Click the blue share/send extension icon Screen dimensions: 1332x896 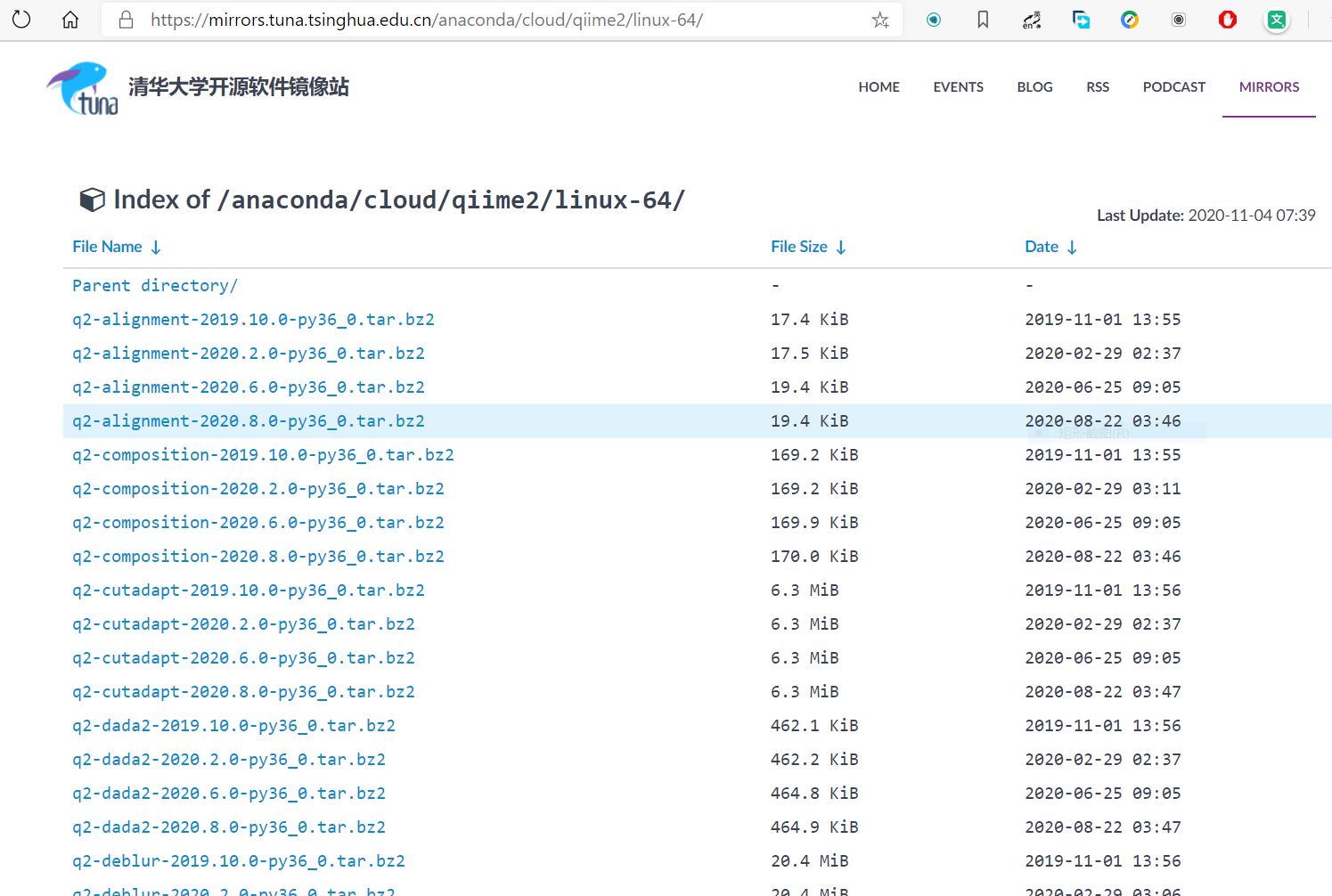coord(1081,19)
